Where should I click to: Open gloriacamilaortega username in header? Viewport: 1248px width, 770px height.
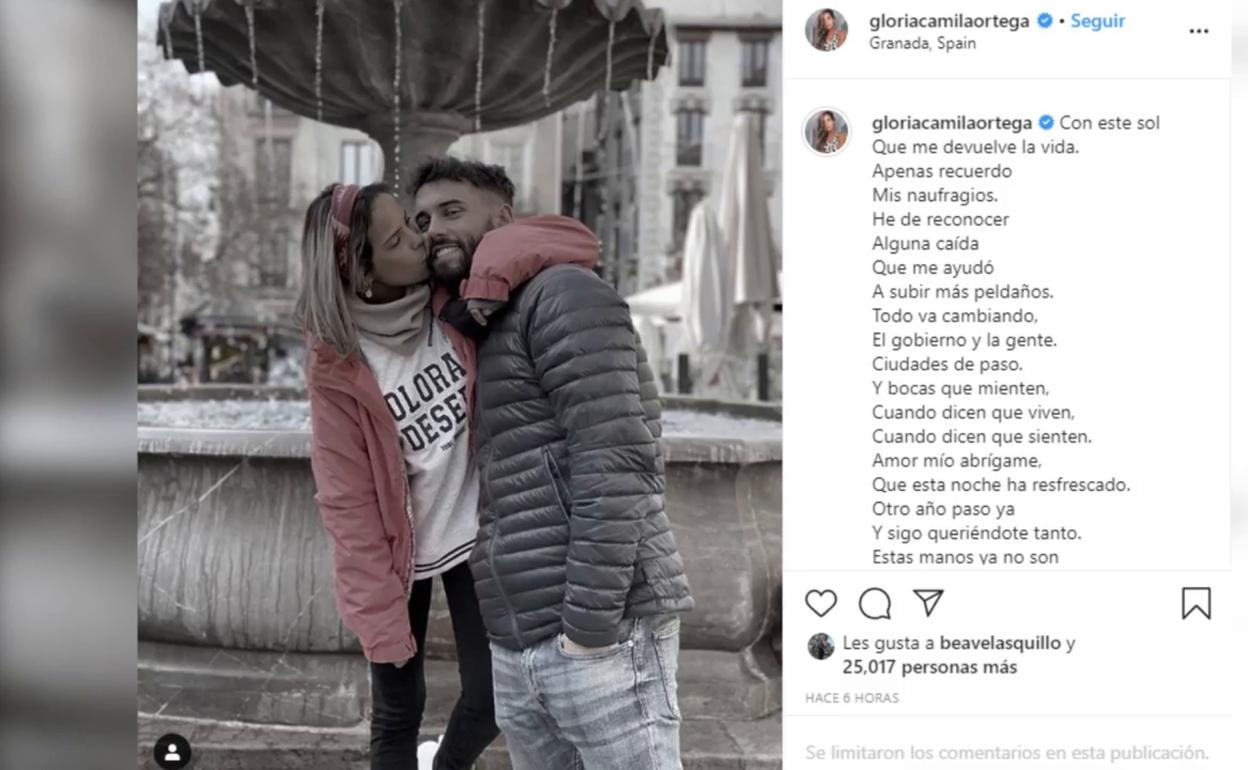pos(949,21)
